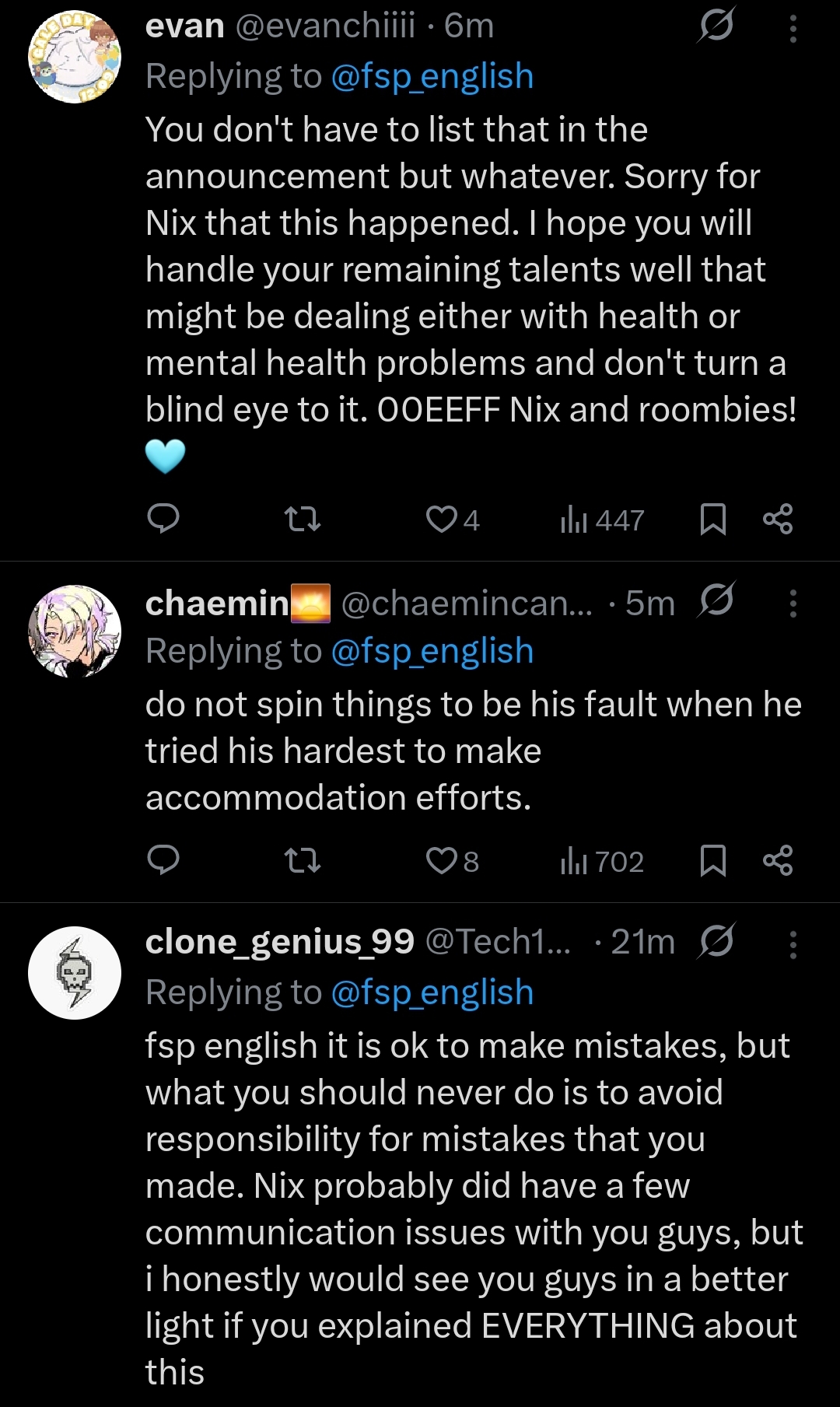The image size is (840, 1407).
Task: Click Grok icon on evan's tweet
Action: coord(716,27)
